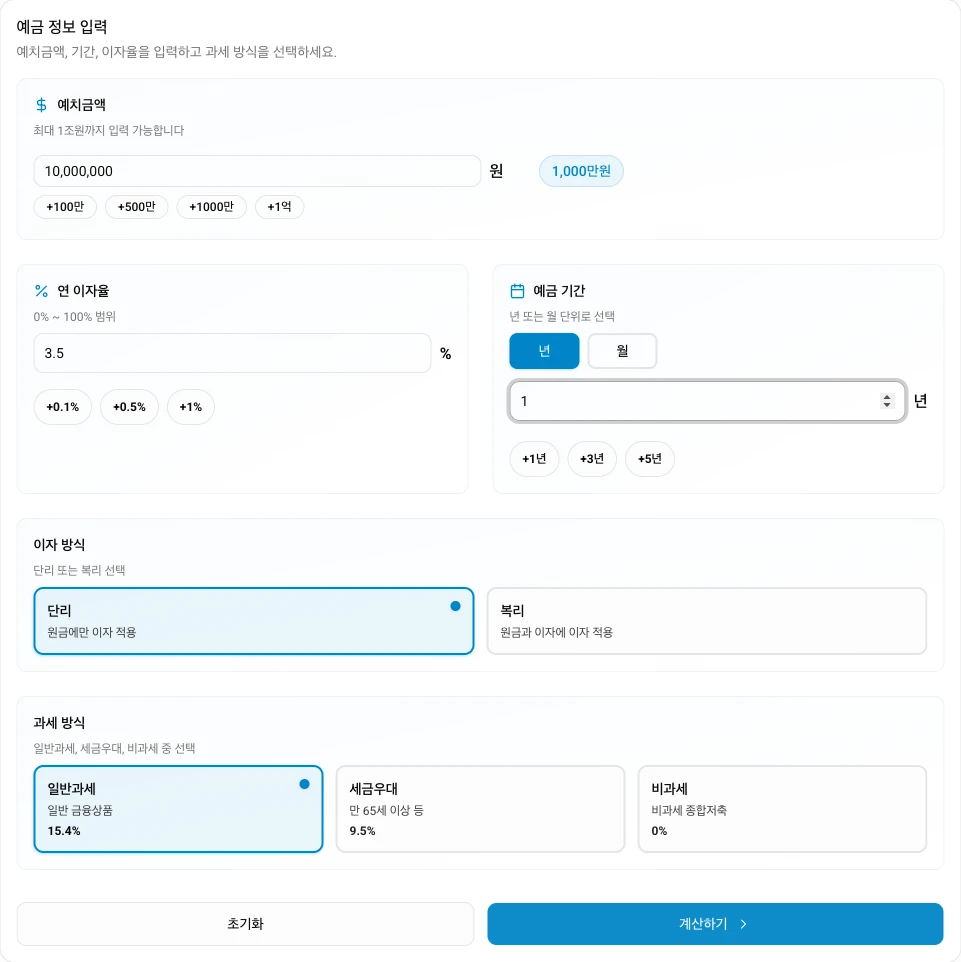Focus the annual interest rate field
961x962 pixels.
232,353
